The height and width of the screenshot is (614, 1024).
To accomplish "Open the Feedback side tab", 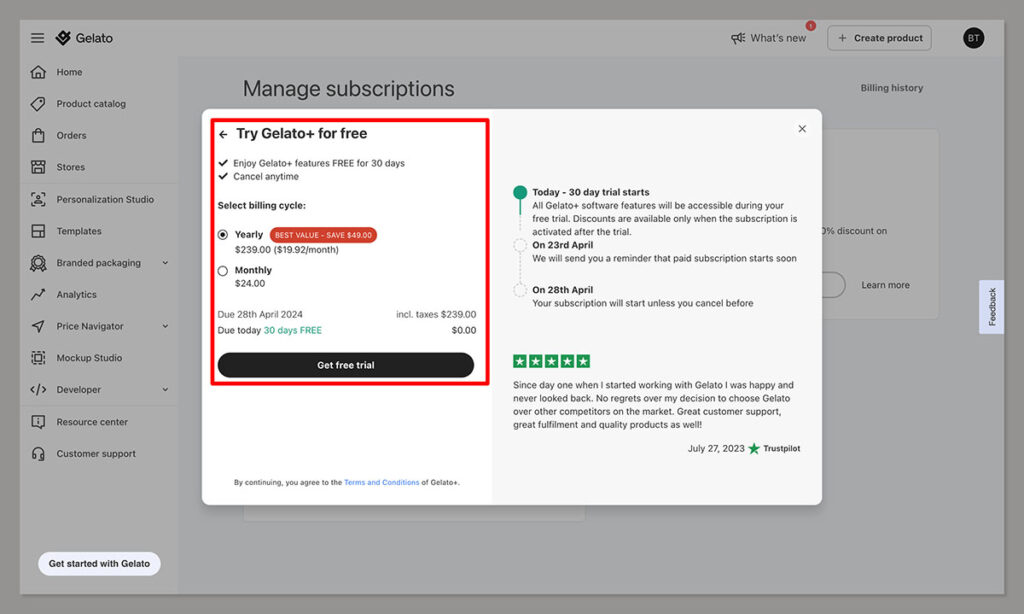I will pos(991,307).
